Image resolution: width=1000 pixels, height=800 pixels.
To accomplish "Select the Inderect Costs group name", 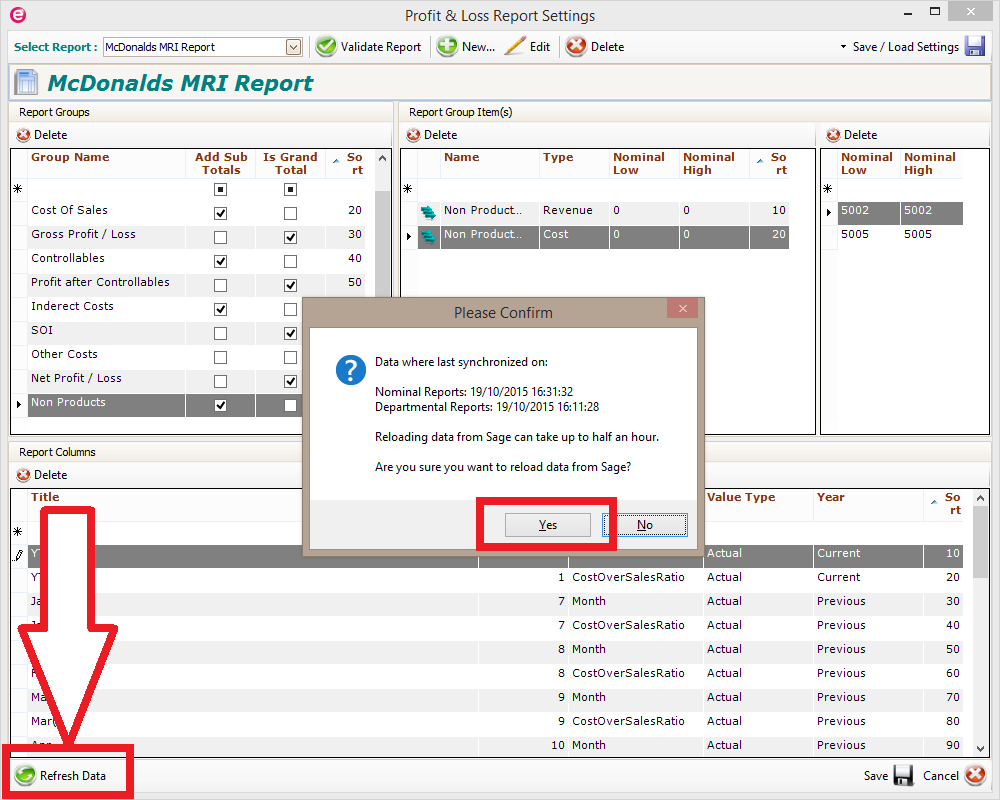I will point(73,307).
